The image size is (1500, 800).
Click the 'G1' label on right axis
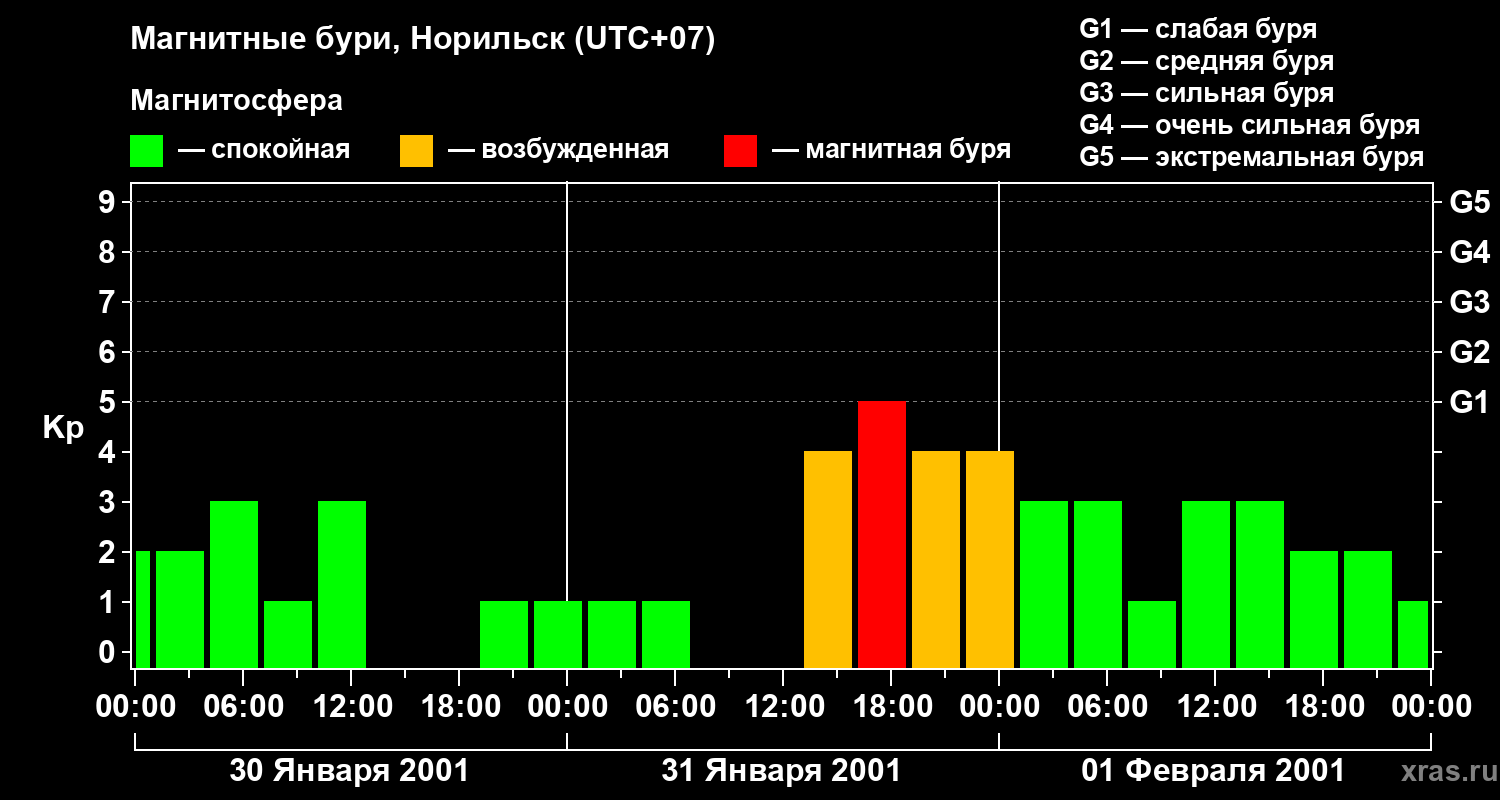(x=1469, y=402)
